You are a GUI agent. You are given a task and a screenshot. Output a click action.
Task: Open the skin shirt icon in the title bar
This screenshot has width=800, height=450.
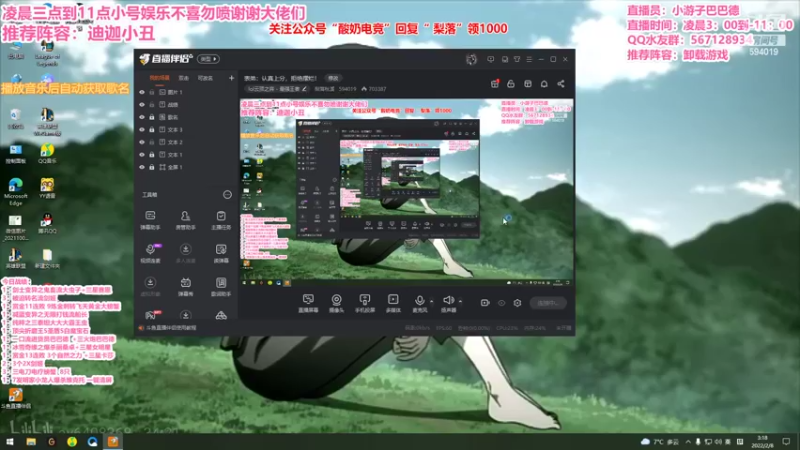[517, 59]
